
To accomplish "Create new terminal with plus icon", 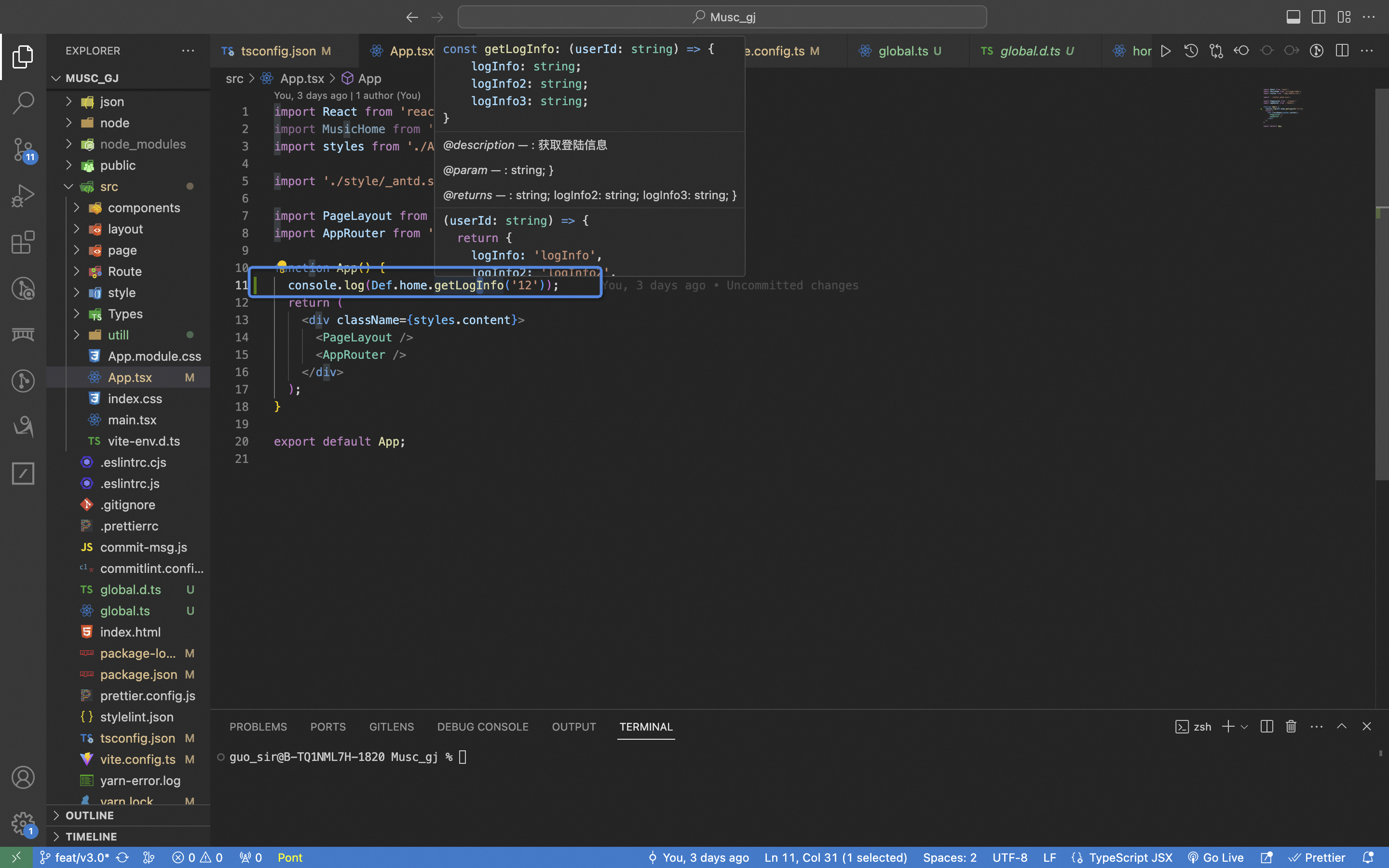I will [1228, 726].
